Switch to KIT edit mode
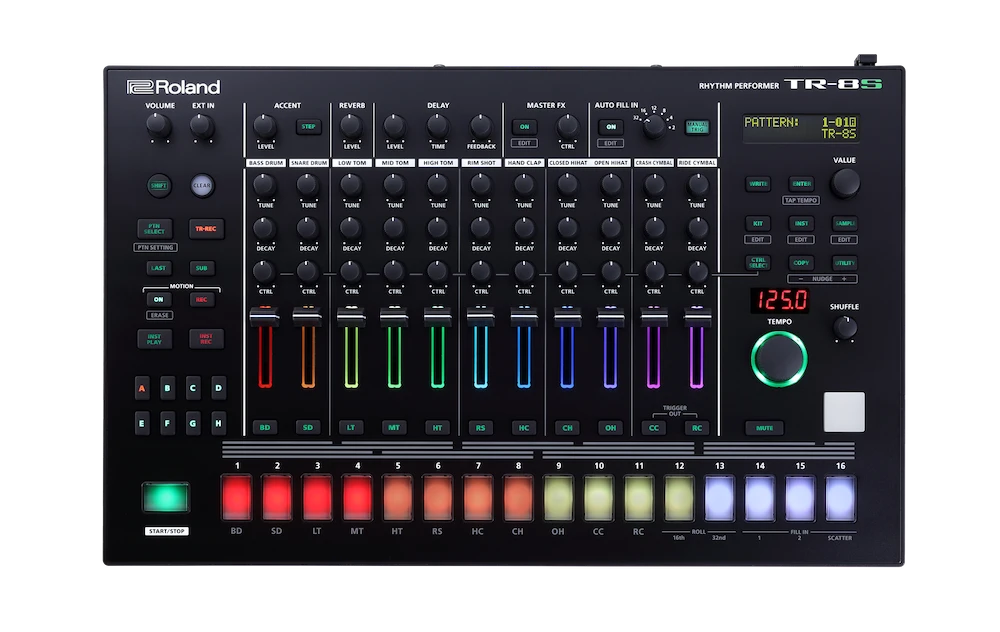 758,222
